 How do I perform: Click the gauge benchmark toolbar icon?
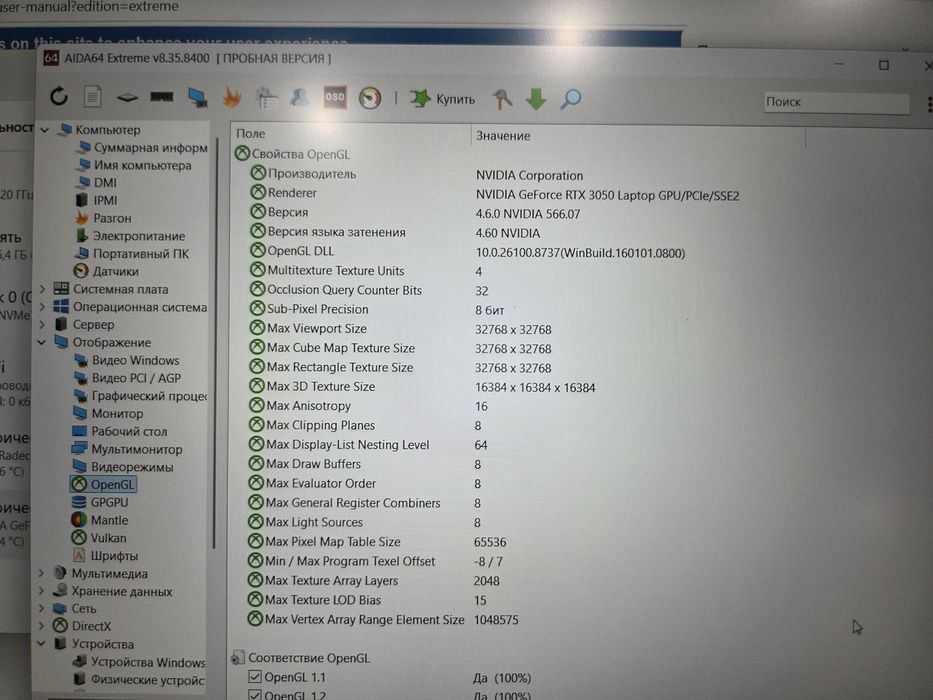coord(370,98)
